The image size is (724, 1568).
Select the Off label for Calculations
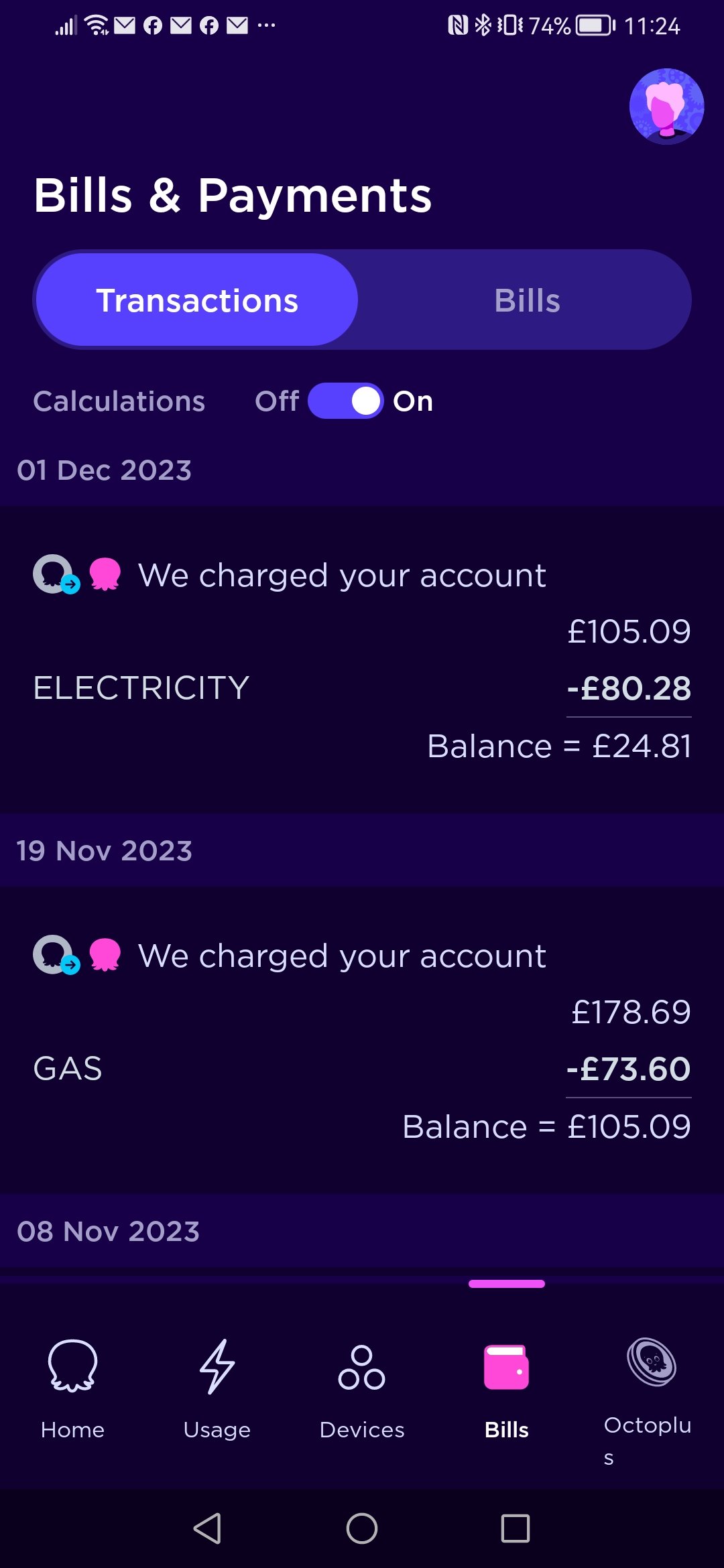coord(277,401)
